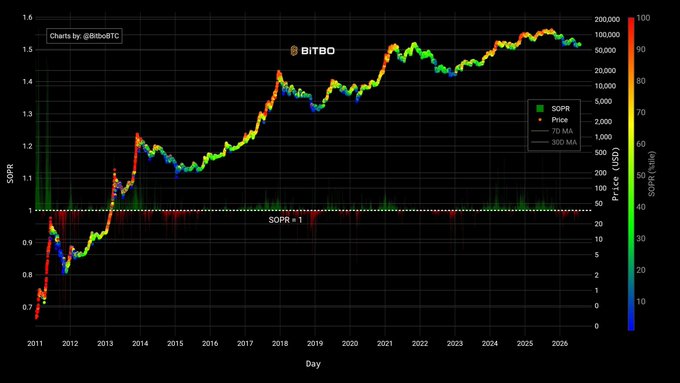Click the 'Day' axis title
This screenshot has height=383, width=680.
[313, 364]
